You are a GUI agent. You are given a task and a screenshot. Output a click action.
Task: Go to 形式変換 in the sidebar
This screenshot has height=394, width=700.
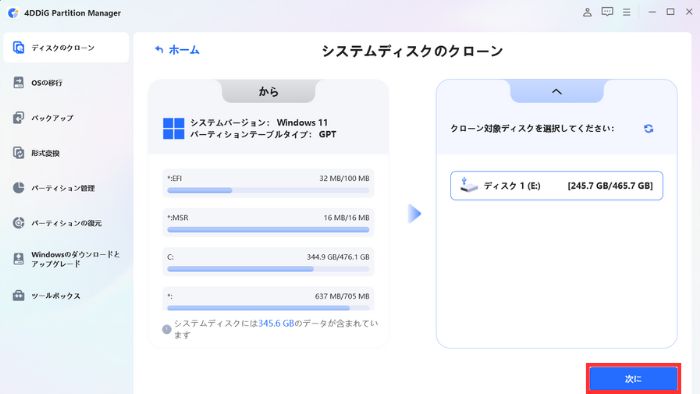click(45, 153)
